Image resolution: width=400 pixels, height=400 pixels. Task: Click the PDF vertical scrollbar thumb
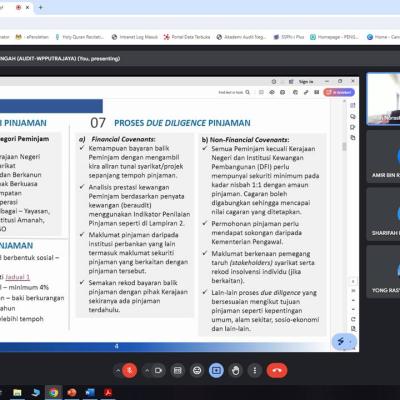tap(344, 147)
